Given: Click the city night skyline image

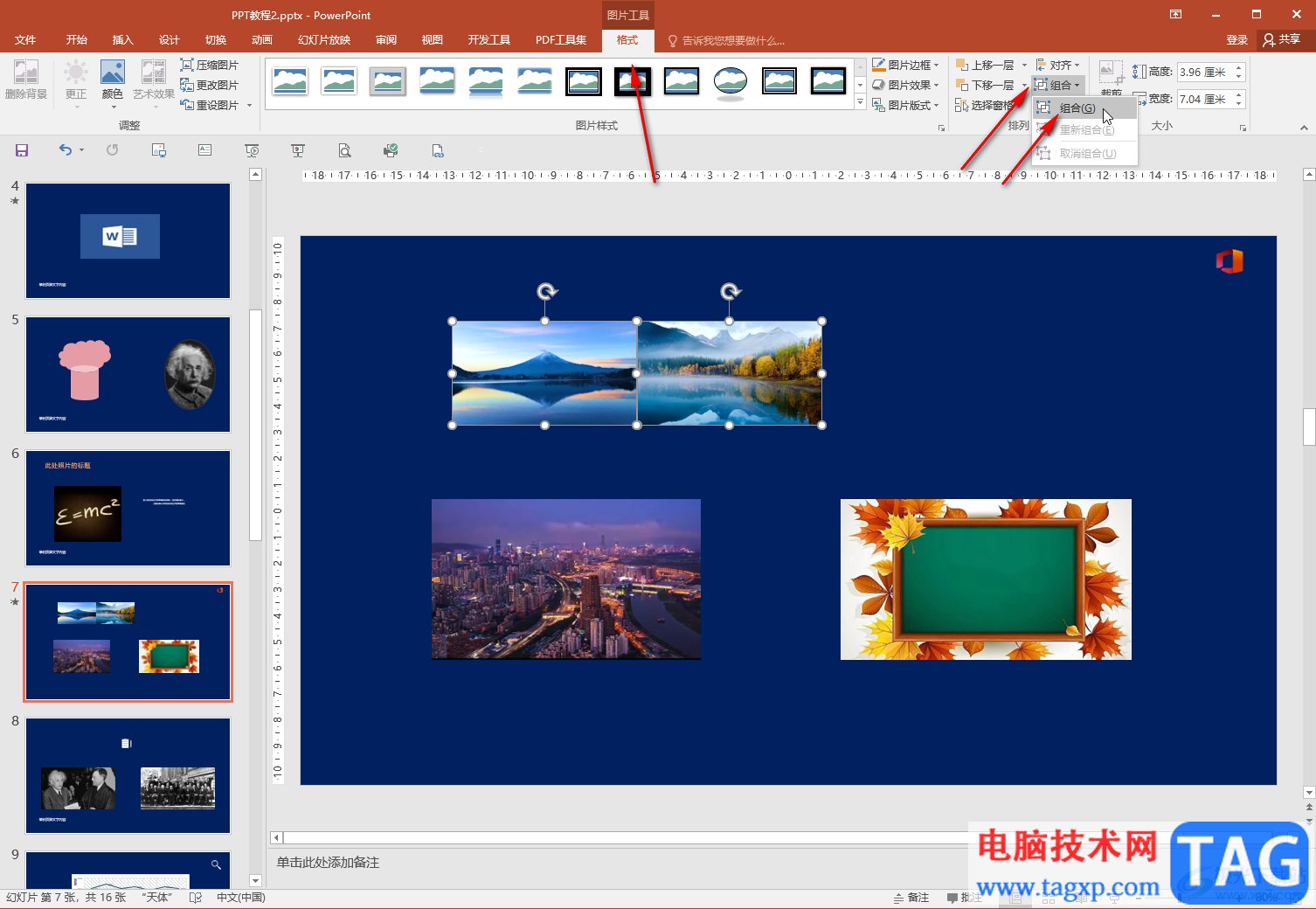Looking at the screenshot, I should tap(566, 579).
